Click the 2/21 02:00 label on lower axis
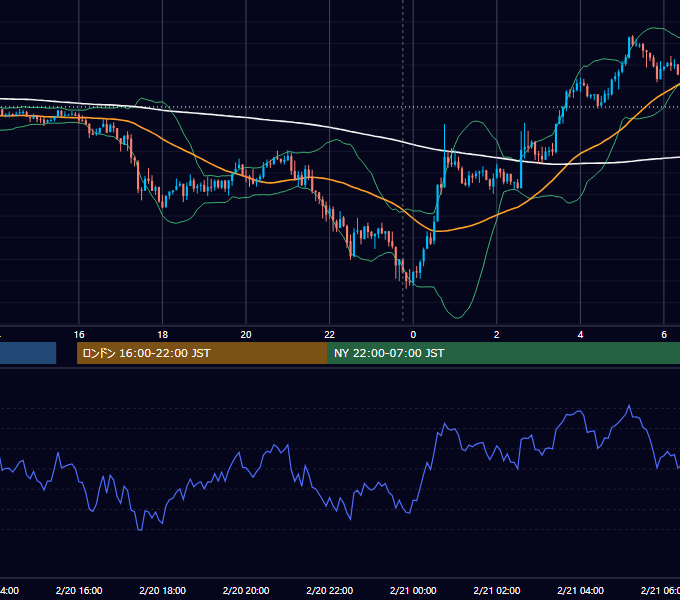Screen dimensions: 680x600 pos(497,590)
